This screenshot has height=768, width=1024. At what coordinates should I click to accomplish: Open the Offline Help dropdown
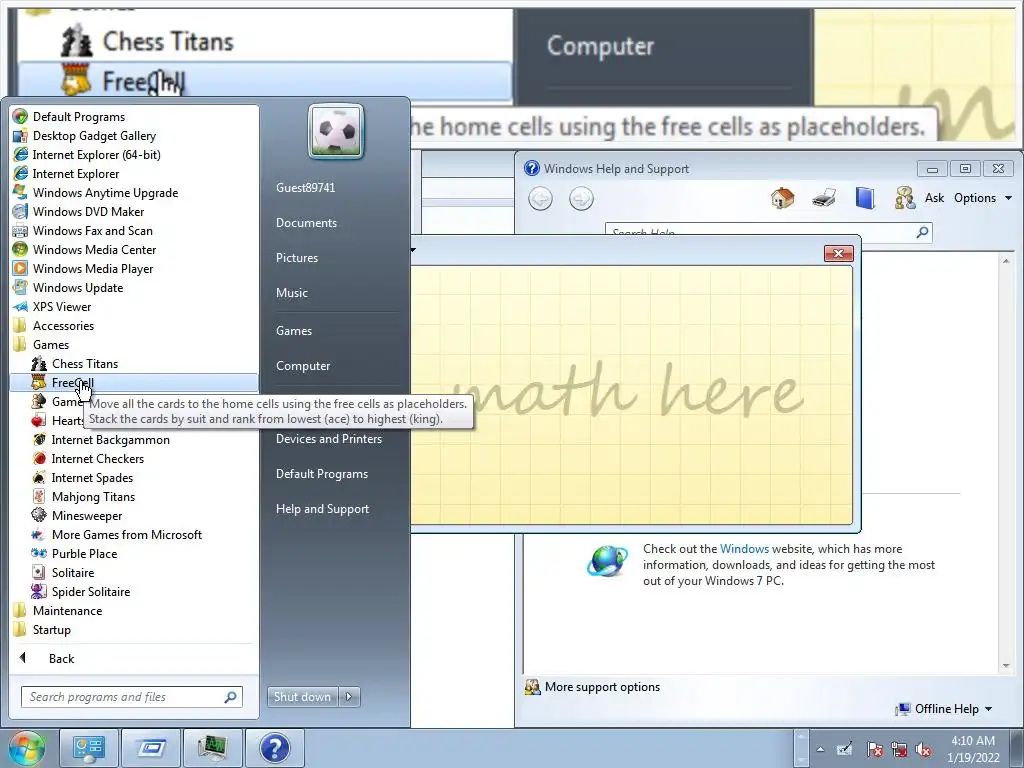click(x=944, y=709)
